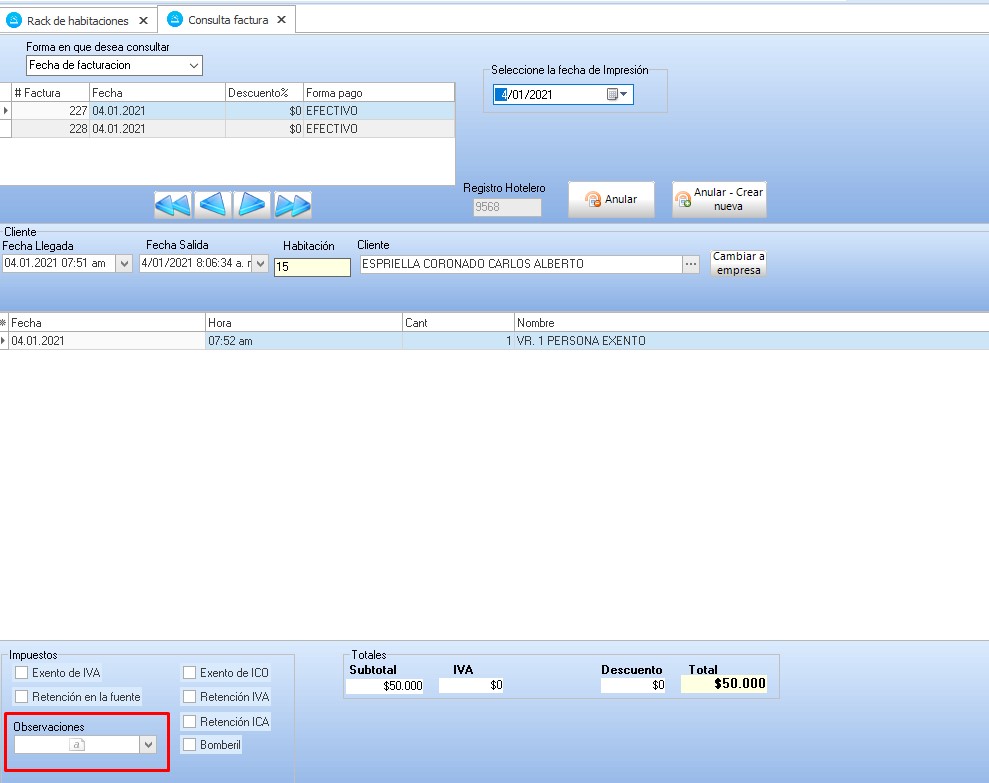Expand the Fecha Llegada dropdown arrow
The image size is (989, 783).
[124, 264]
